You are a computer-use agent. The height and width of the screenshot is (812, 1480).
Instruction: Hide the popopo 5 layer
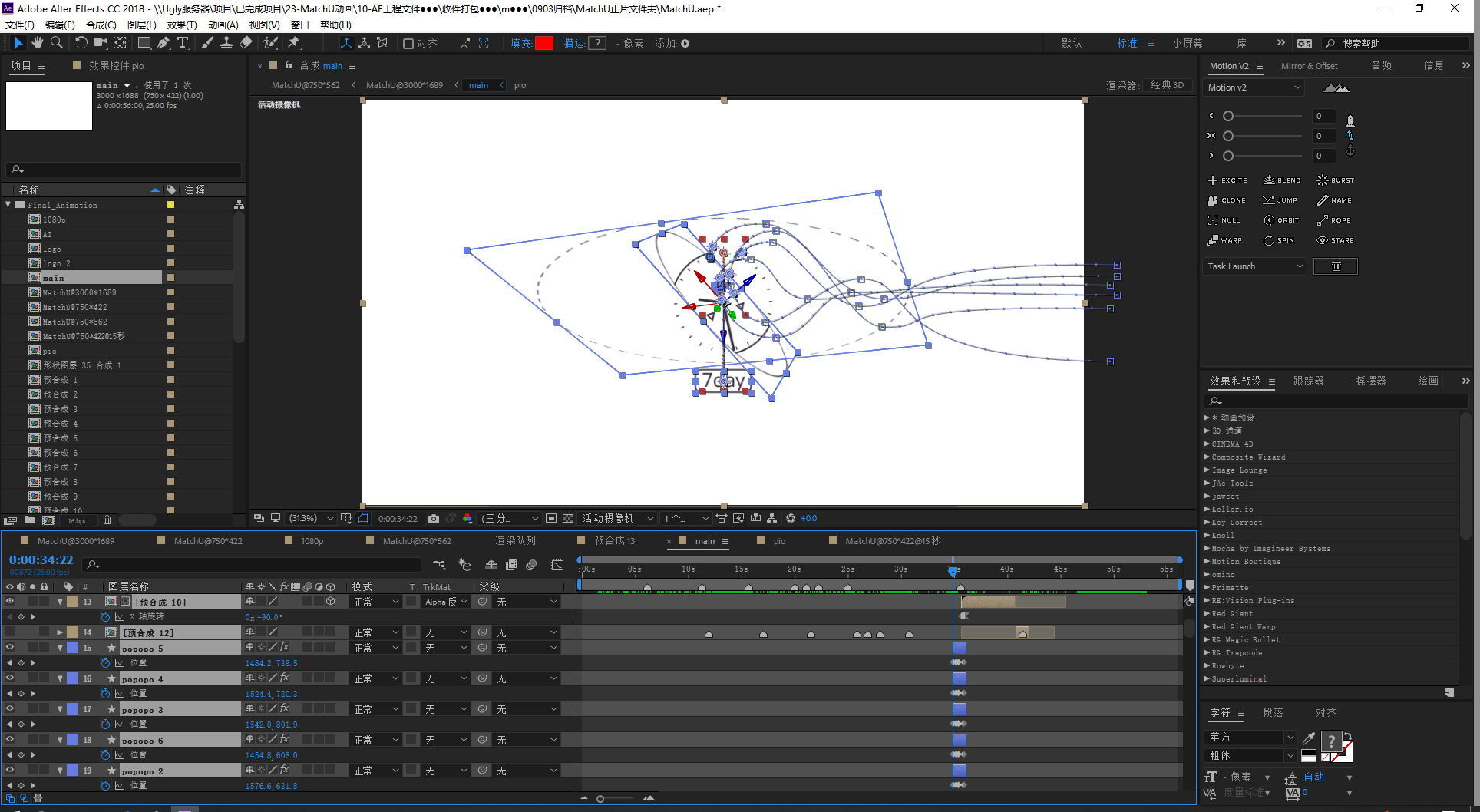(x=10, y=648)
